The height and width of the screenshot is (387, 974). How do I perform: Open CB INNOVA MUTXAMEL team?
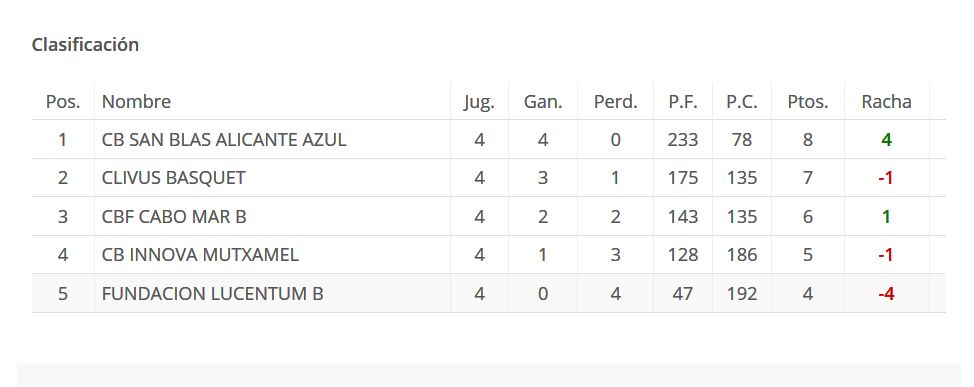(200, 255)
